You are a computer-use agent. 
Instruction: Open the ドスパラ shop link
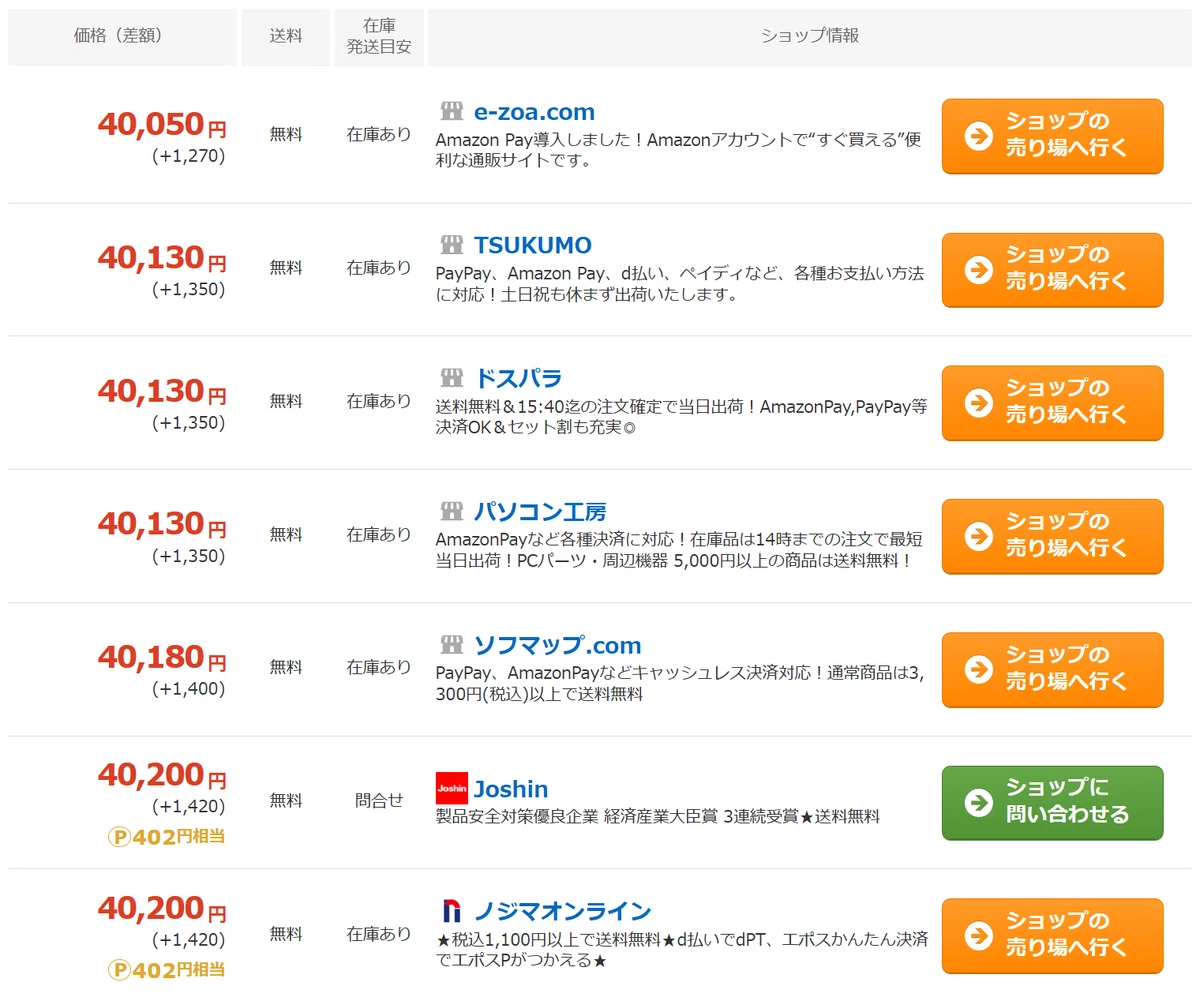518,378
